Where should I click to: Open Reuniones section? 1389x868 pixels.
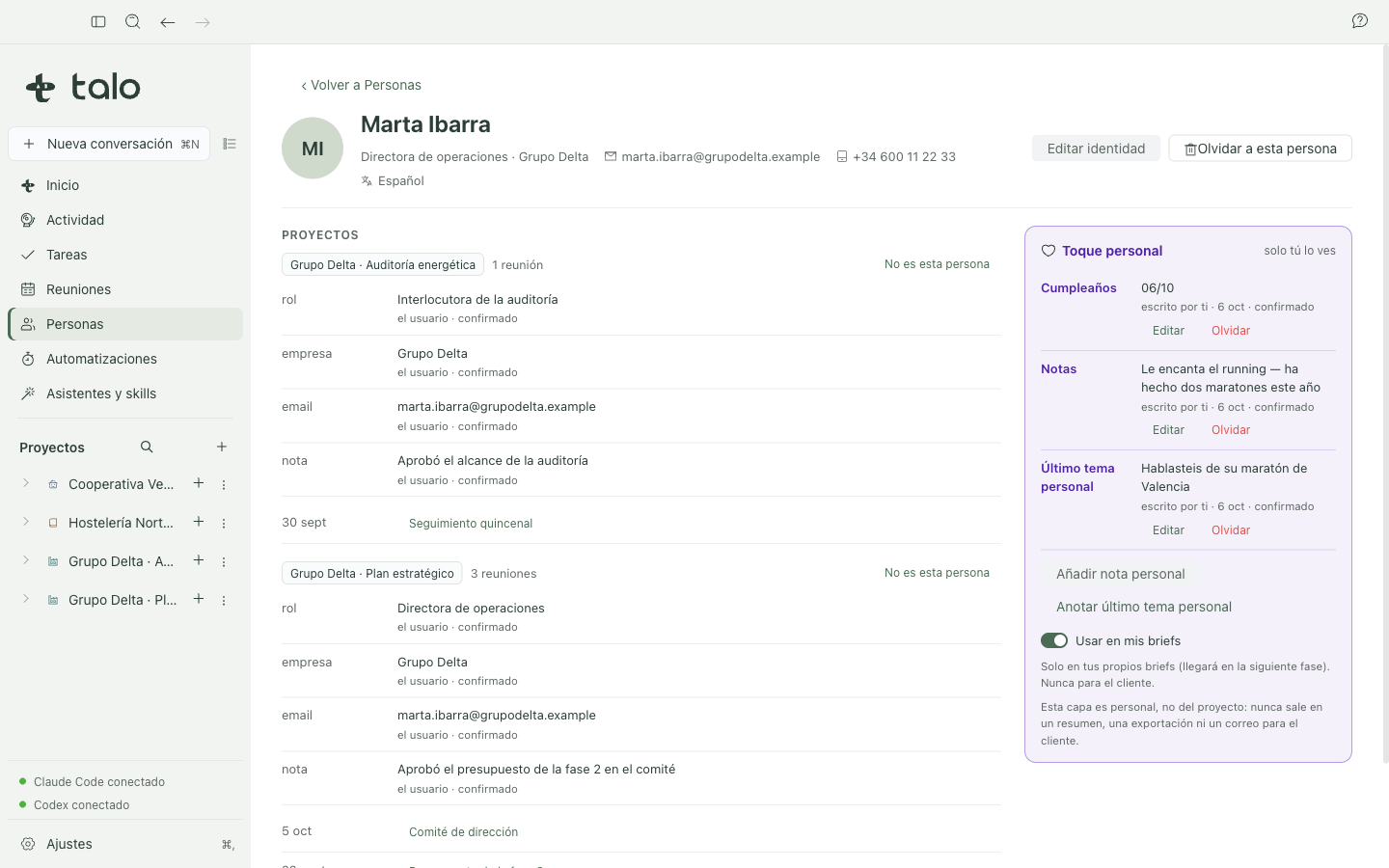(x=125, y=289)
